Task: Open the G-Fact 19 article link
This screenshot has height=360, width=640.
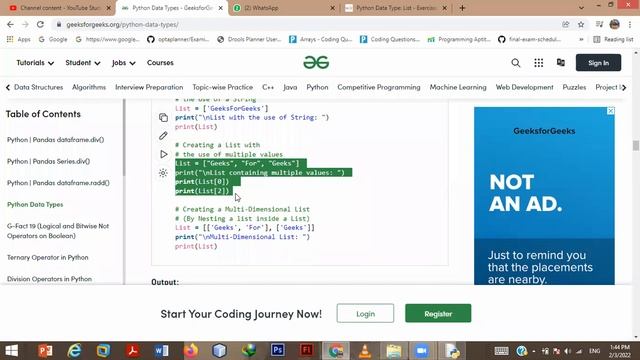Action: (58, 231)
